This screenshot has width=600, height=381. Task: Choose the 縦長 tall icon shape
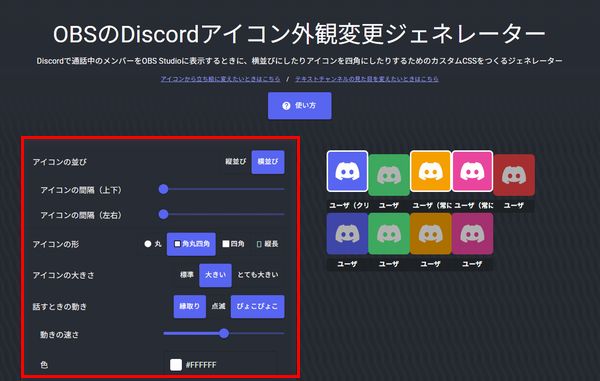[267, 244]
